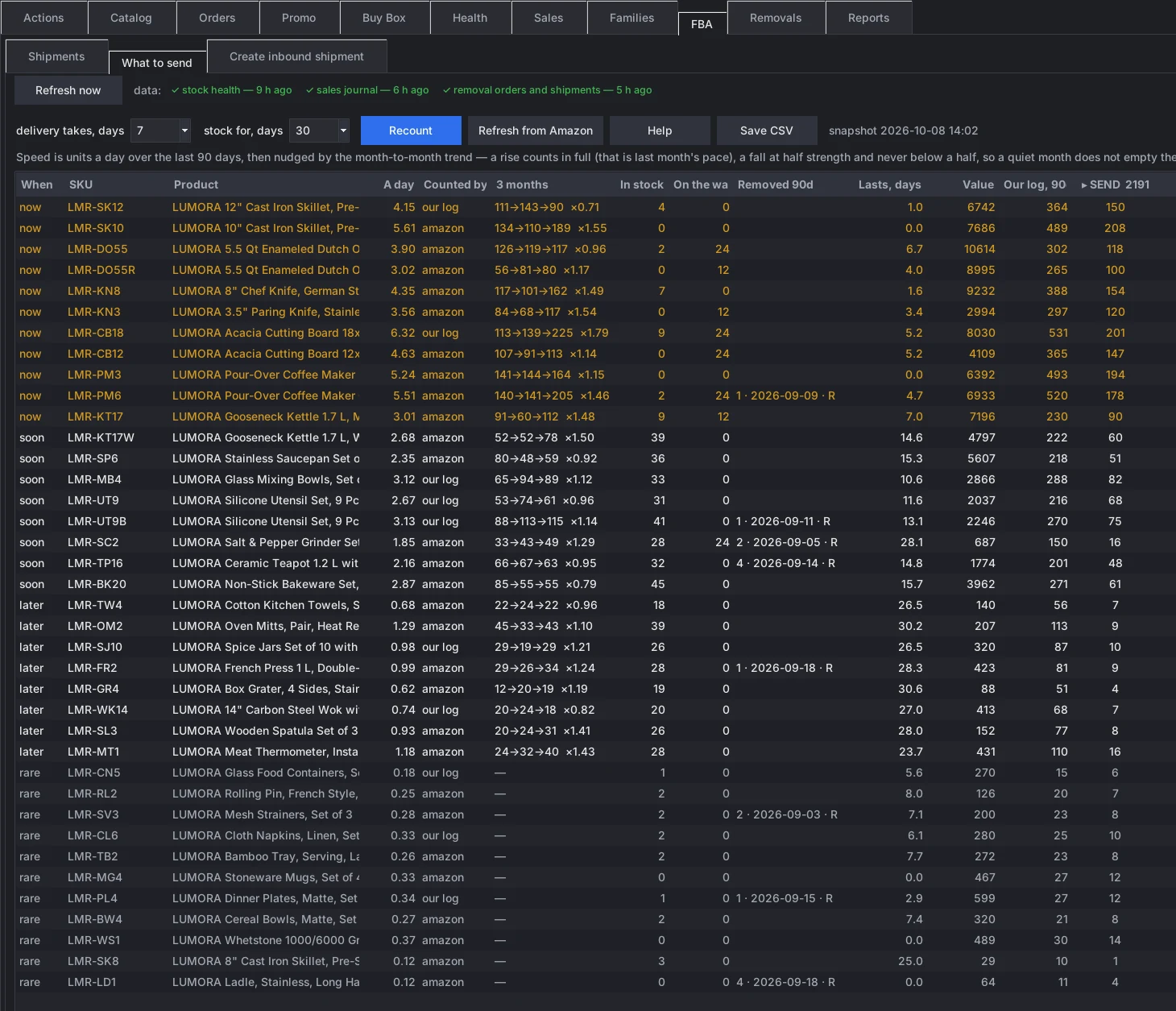Screen dimensions: 1176x1011
Task: Click the stock health — 9 h ago status
Action: coord(232,90)
